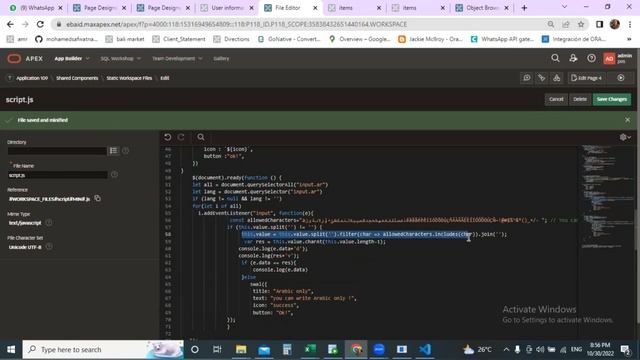Go to Static Workspace Files breadcrumb

(129, 78)
